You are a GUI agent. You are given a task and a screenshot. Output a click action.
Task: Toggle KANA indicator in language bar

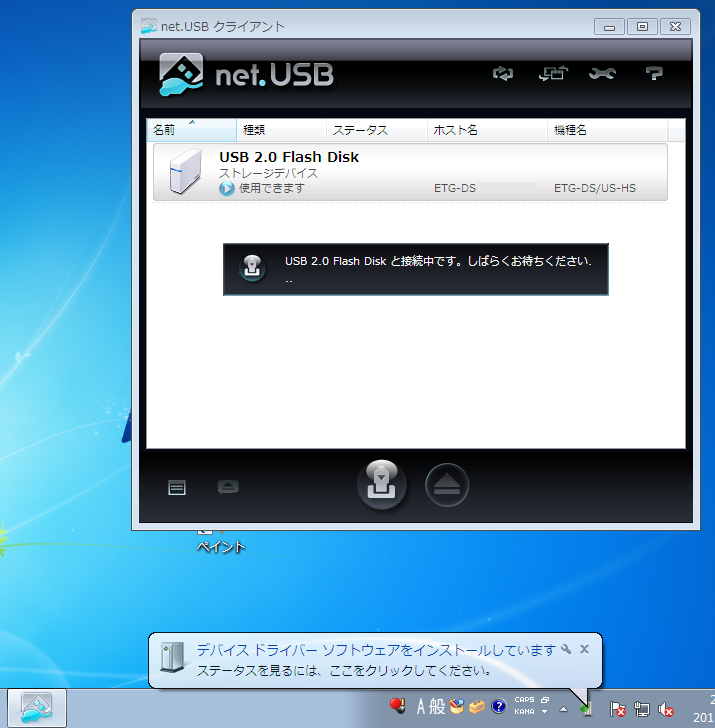pos(524,711)
